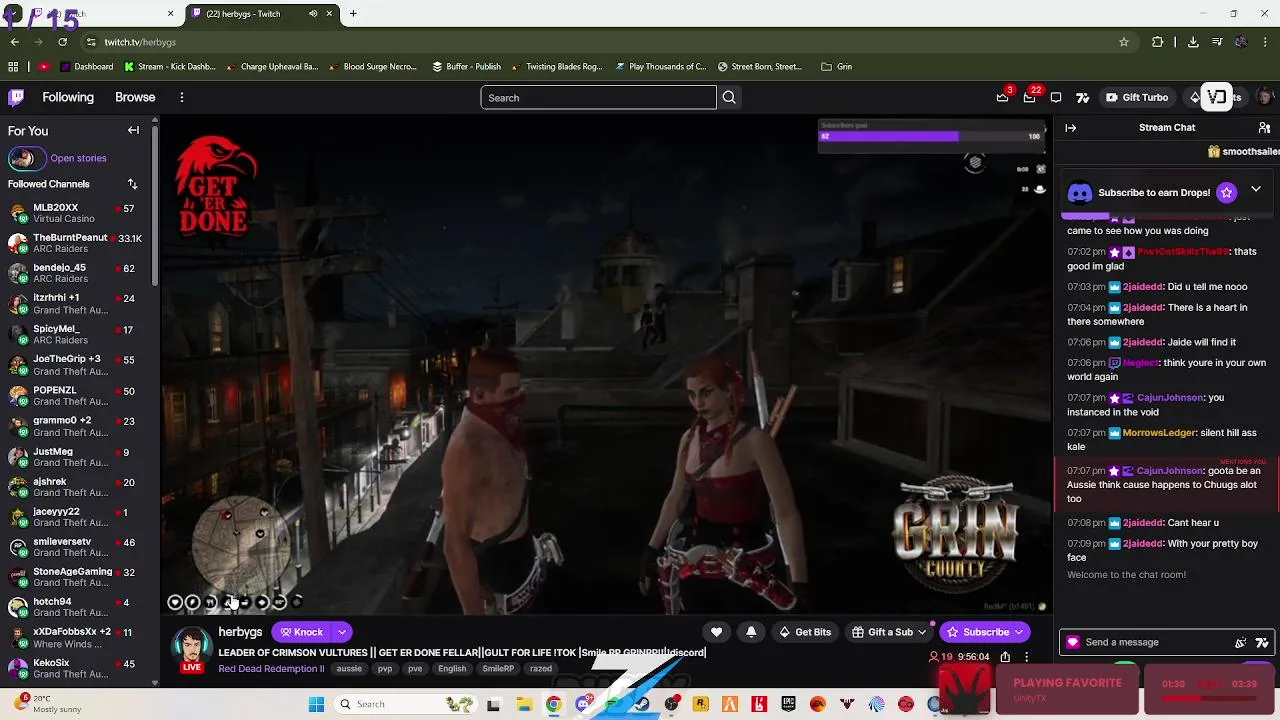Click the sidebar vertical scrollbar
The width and height of the screenshot is (1280, 720).
155,205
